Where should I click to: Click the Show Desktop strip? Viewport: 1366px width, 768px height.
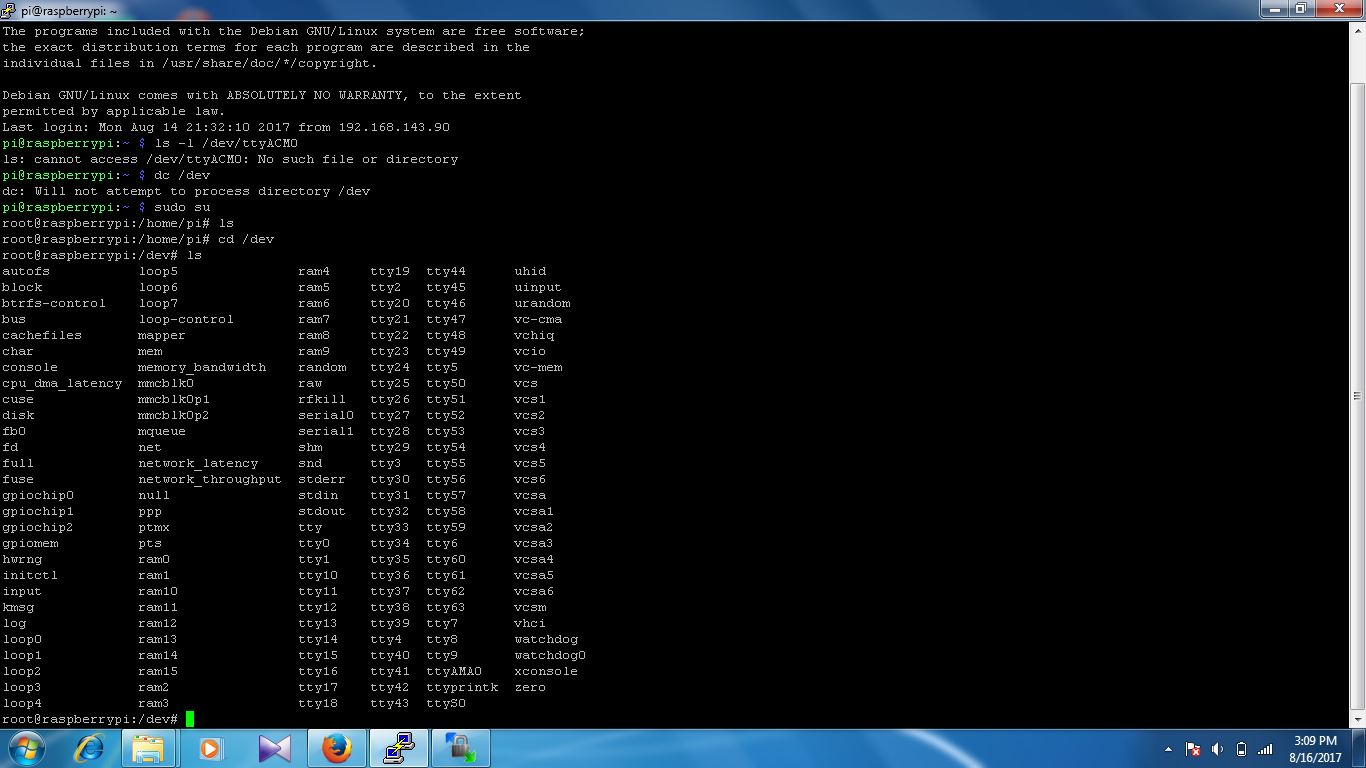click(1359, 748)
